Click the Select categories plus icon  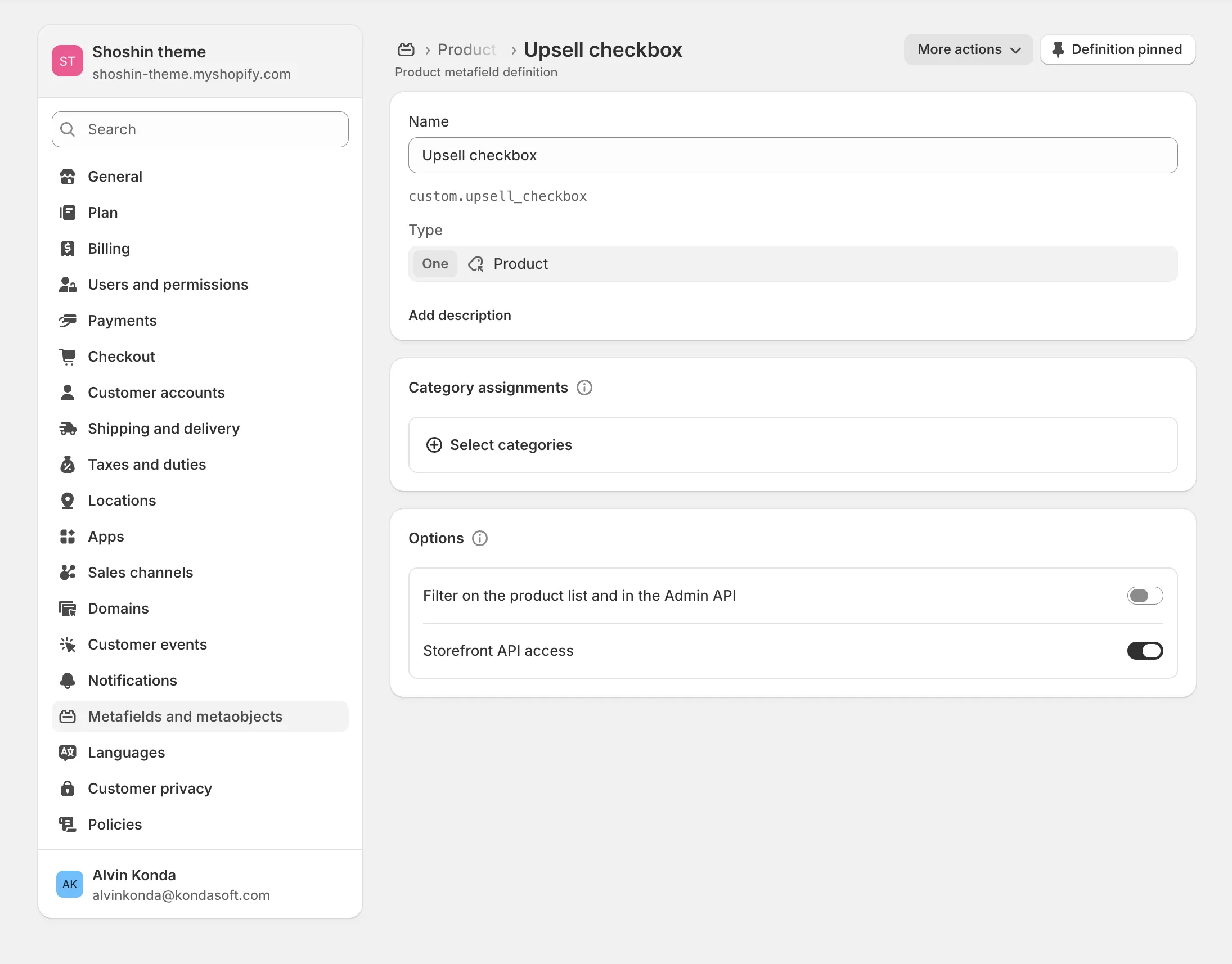[434, 445]
